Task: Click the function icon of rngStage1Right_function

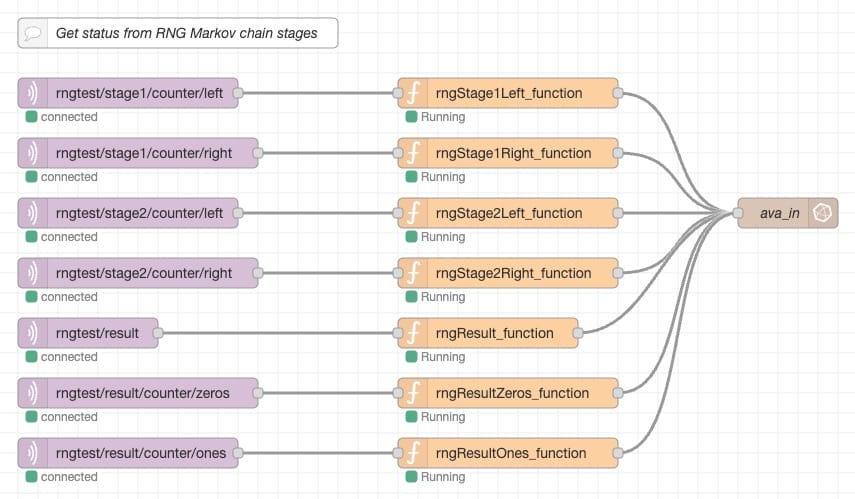Action: 414,153
